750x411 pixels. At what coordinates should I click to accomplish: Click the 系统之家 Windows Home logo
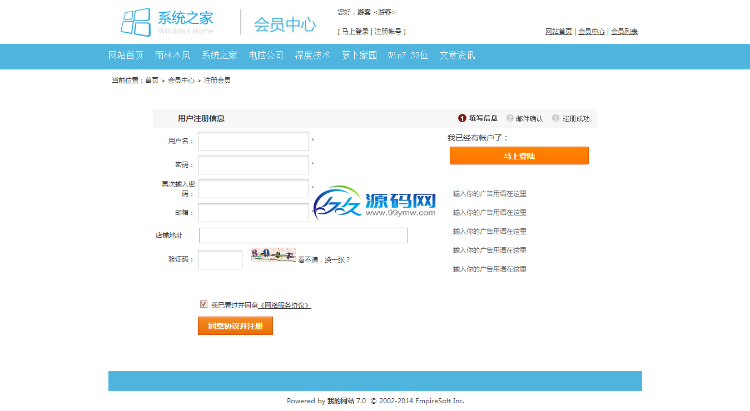coord(167,22)
